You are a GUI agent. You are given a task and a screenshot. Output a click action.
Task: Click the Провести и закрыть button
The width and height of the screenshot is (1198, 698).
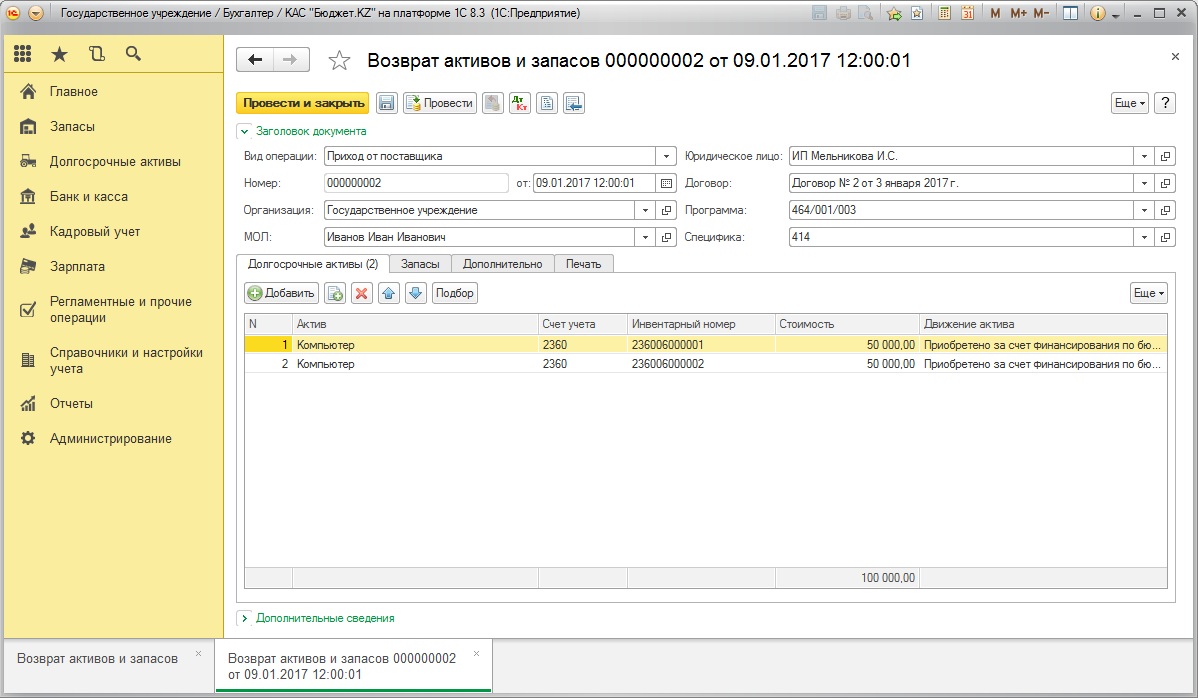(x=303, y=103)
